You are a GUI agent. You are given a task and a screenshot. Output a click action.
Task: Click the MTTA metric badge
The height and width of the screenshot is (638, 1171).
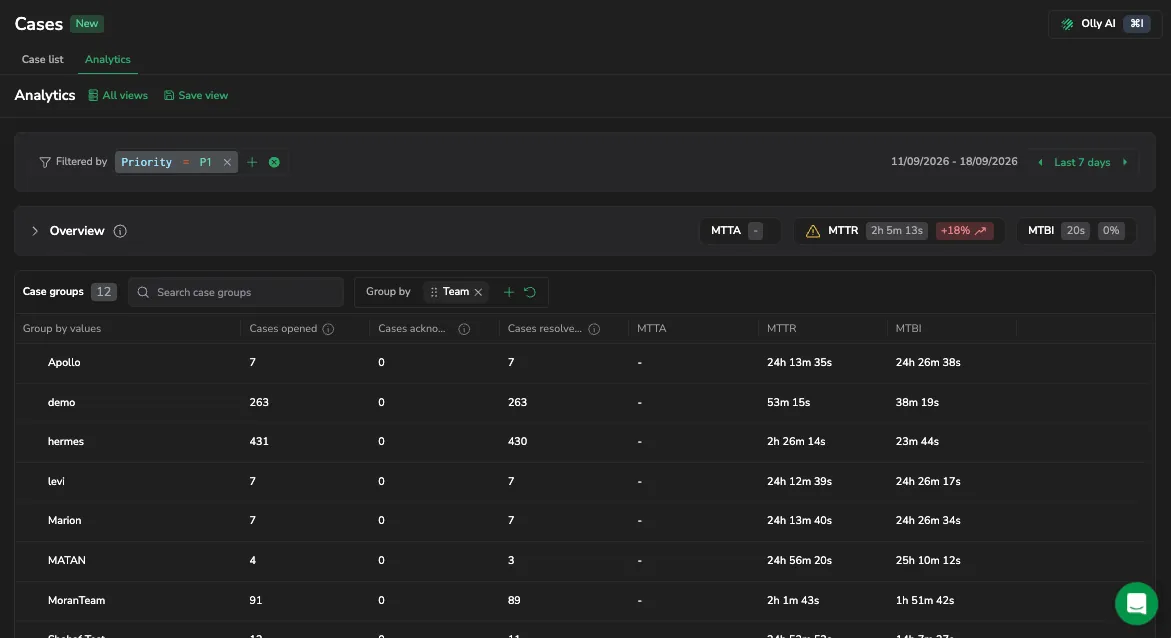tap(739, 231)
